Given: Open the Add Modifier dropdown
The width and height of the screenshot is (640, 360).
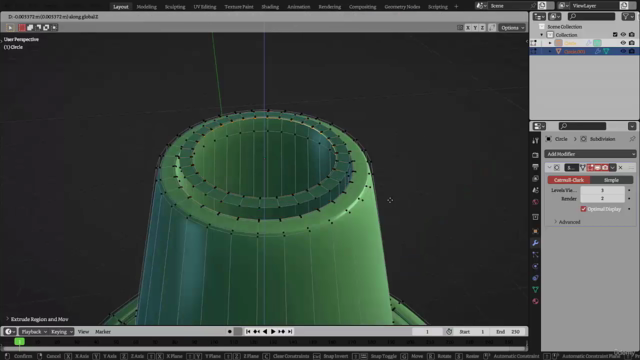Looking at the screenshot, I should (590, 154).
